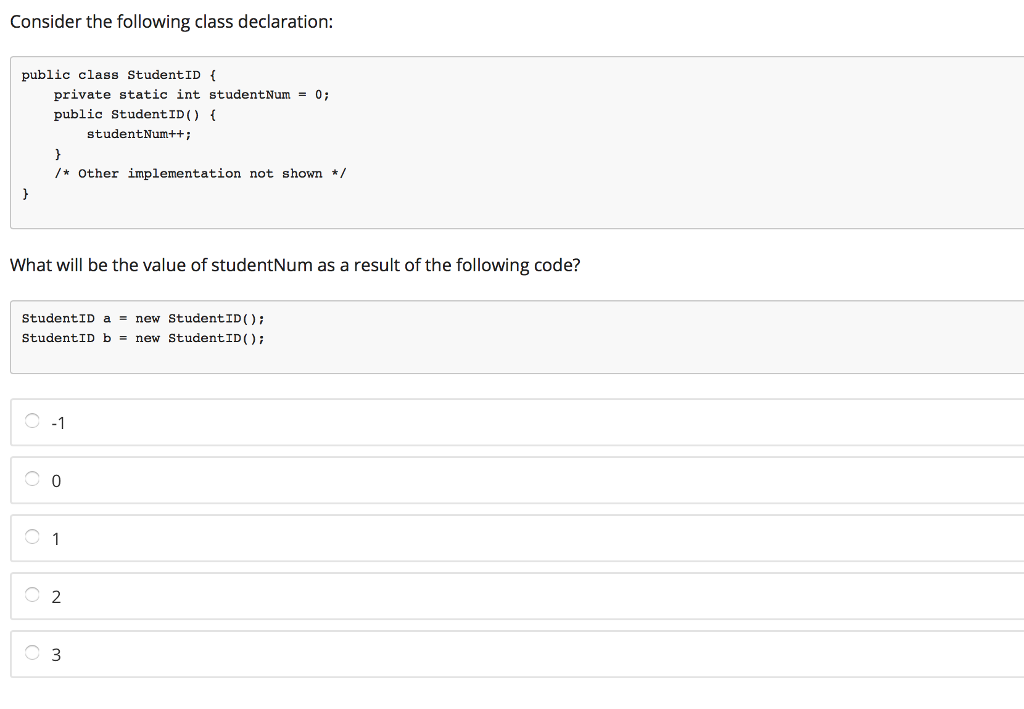Screen dimensions: 1024x709
Task: Click the line declaring StudentID b
Action: [141, 338]
